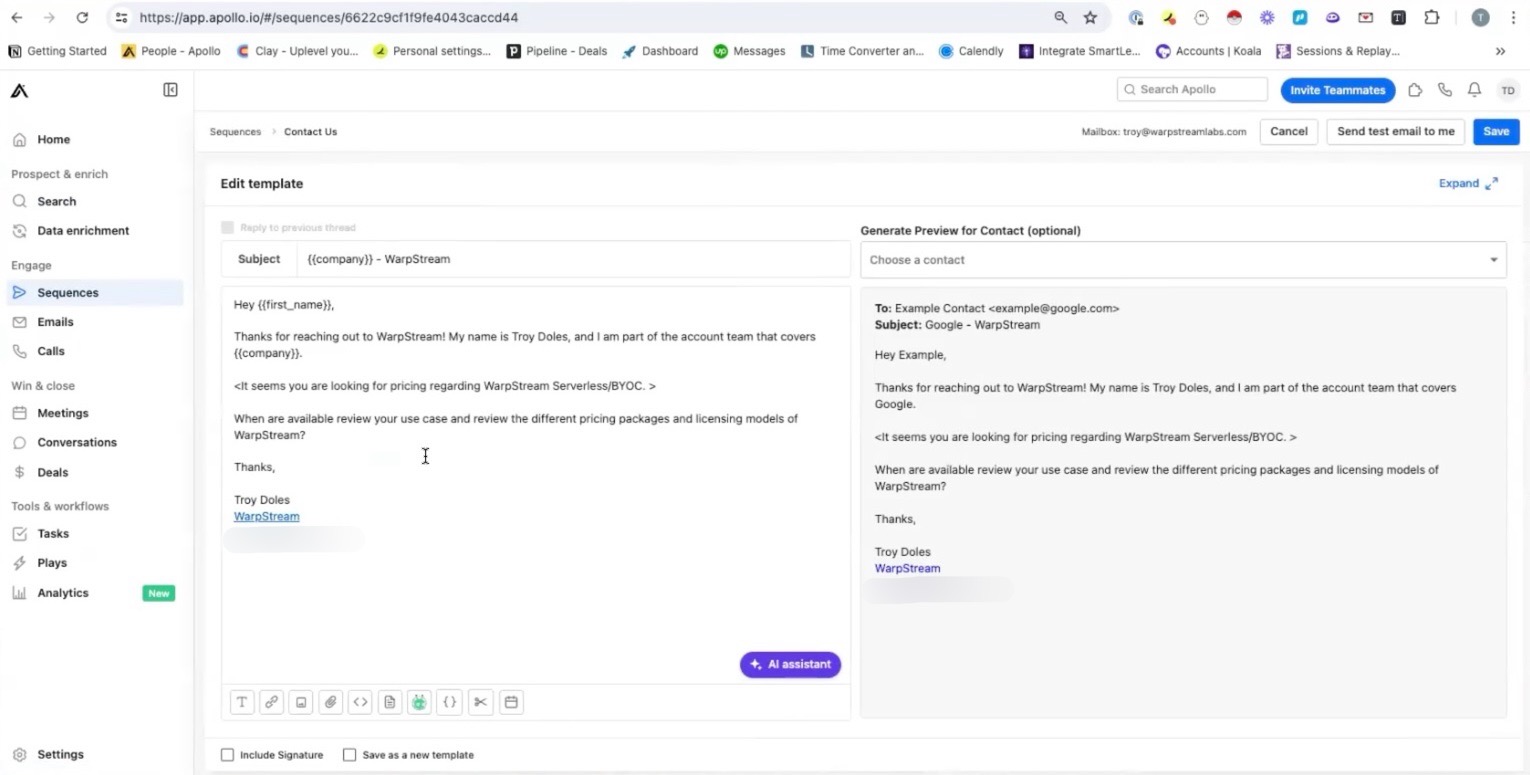Click Send test email to me
Image resolution: width=1530 pixels, height=775 pixels.
1395,132
